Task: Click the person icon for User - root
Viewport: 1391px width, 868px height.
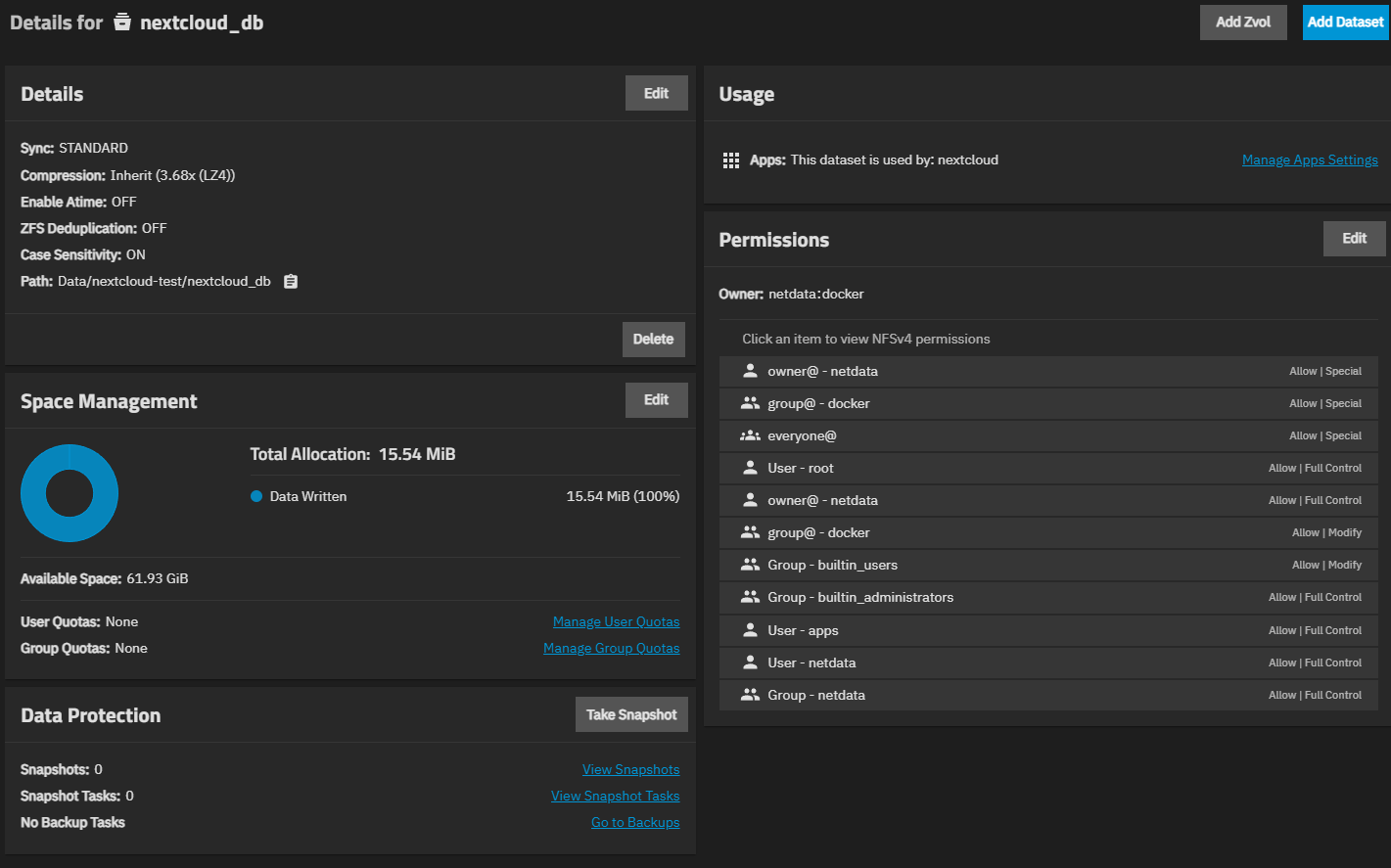Action: tap(750, 468)
